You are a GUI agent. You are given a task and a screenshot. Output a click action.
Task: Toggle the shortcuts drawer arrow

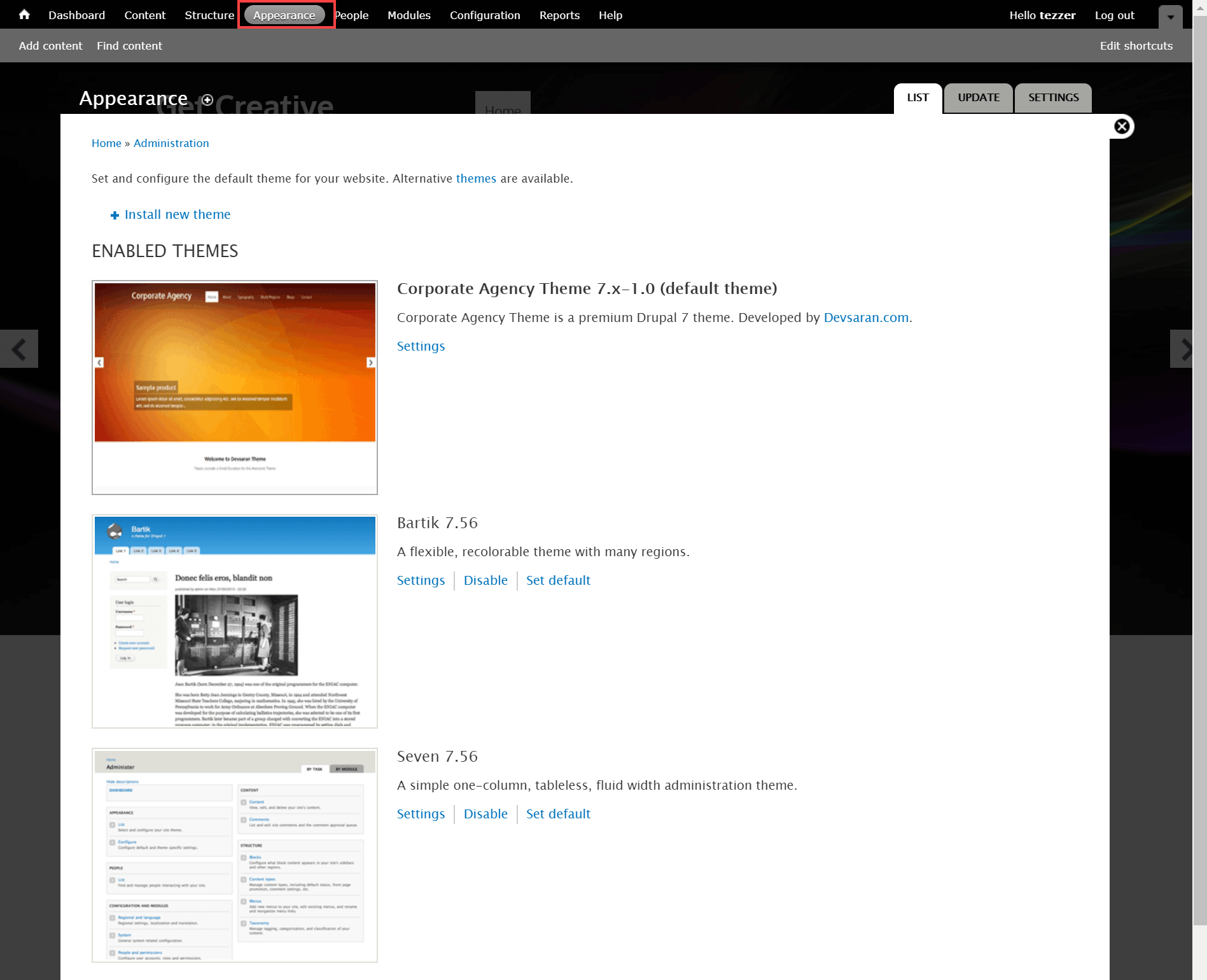pyautogui.click(x=1170, y=17)
